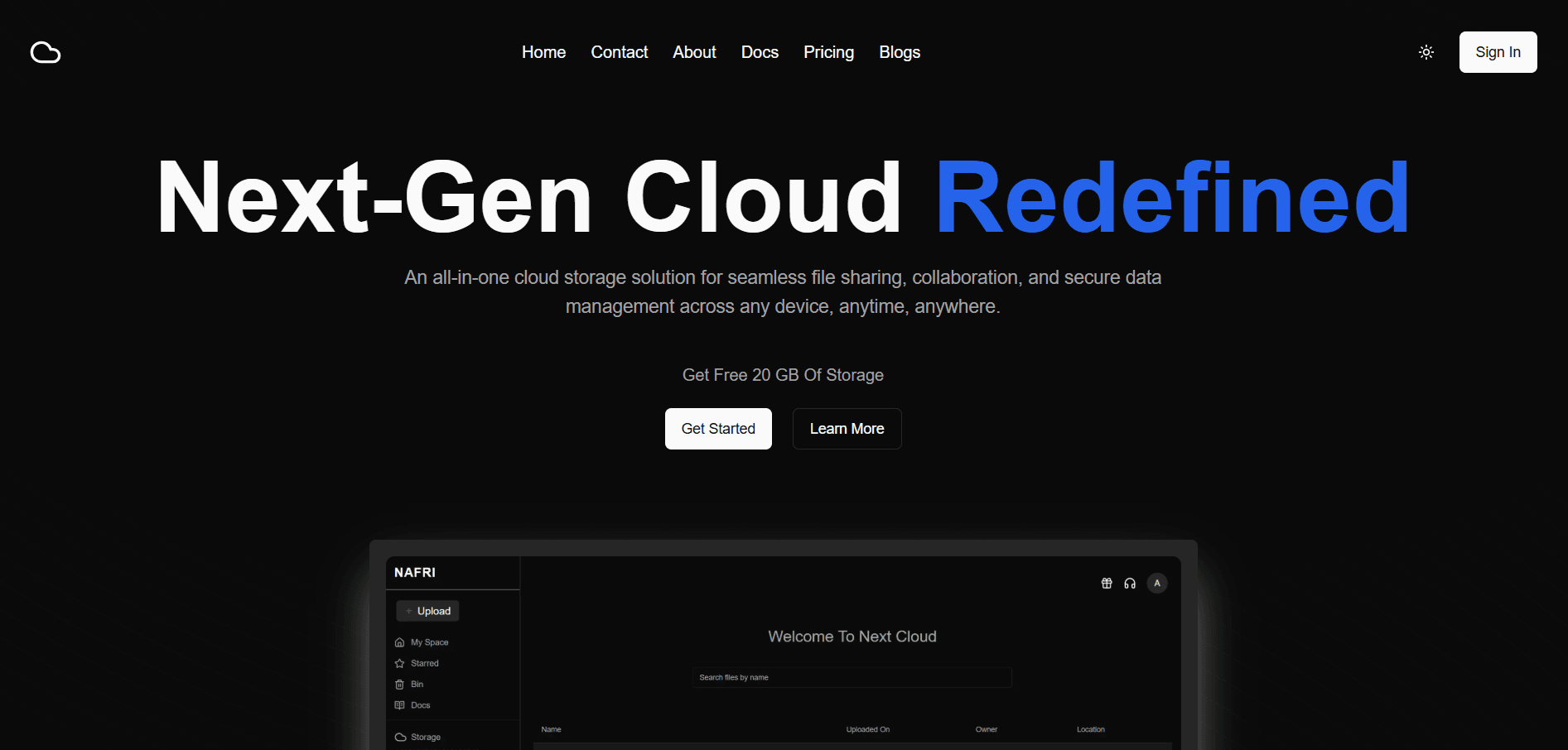
Task: Visit the Blogs section
Action: pyautogui.click(x=900, y=52)
